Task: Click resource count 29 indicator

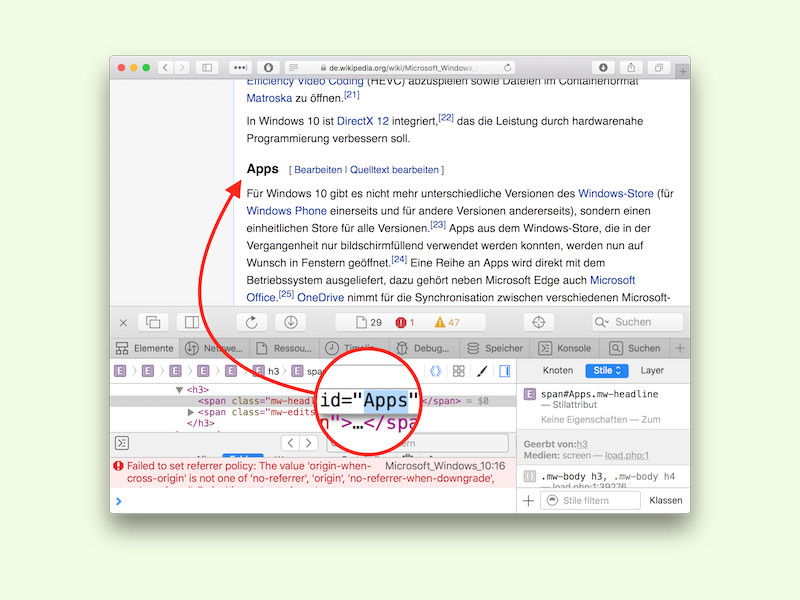Action: pos(369,322)
